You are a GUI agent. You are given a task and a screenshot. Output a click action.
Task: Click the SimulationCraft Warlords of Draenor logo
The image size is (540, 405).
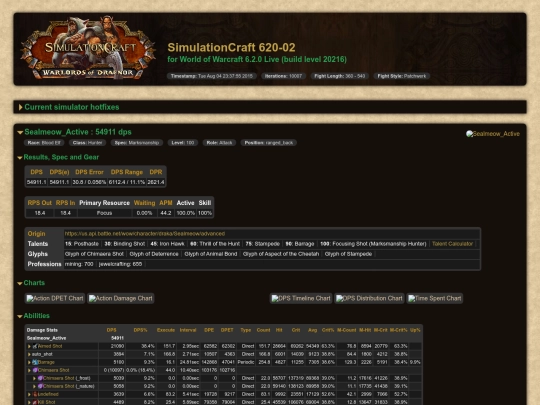coord(88,48)
